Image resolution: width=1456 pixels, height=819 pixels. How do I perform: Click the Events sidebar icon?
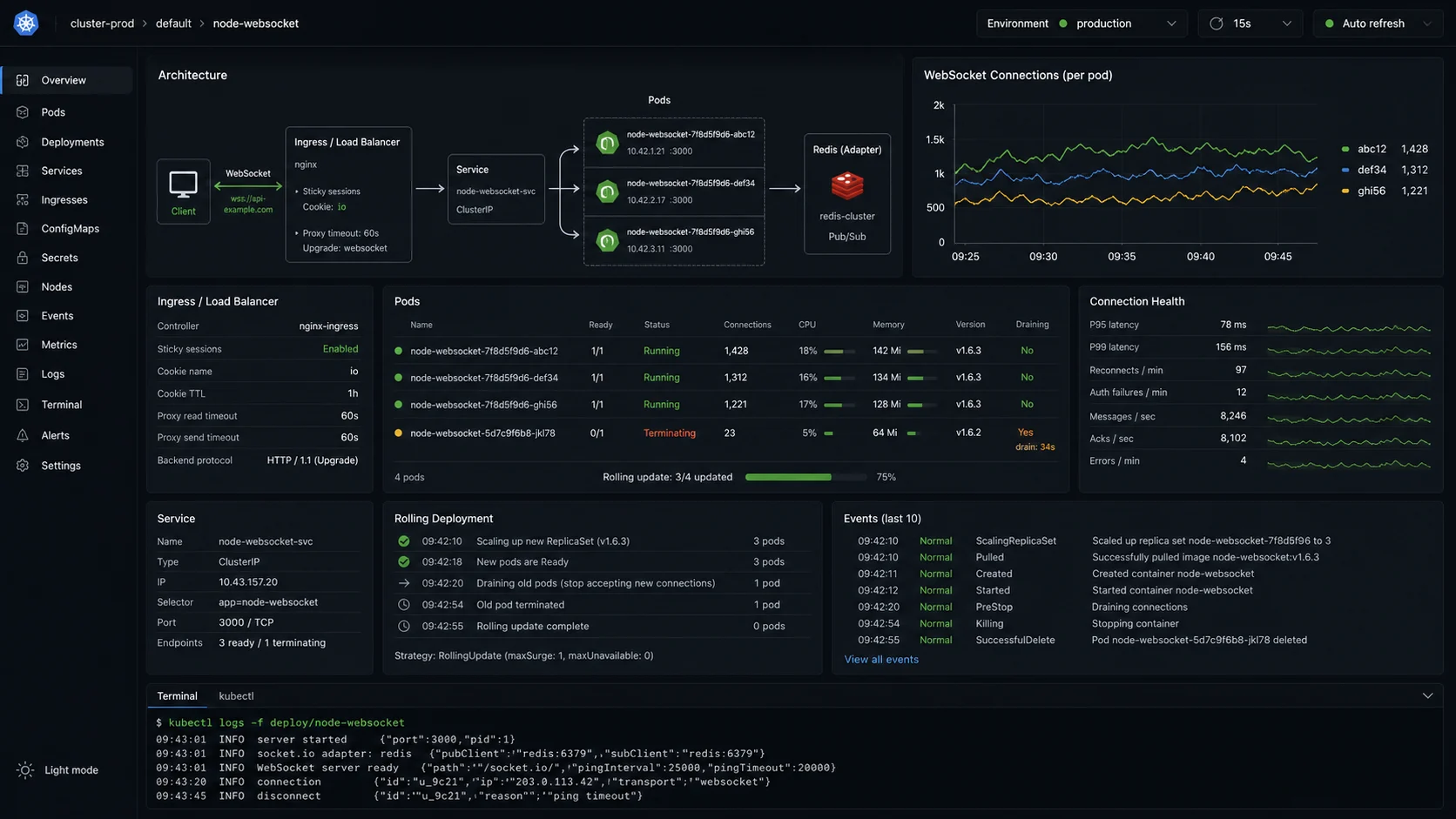[23, 315]
